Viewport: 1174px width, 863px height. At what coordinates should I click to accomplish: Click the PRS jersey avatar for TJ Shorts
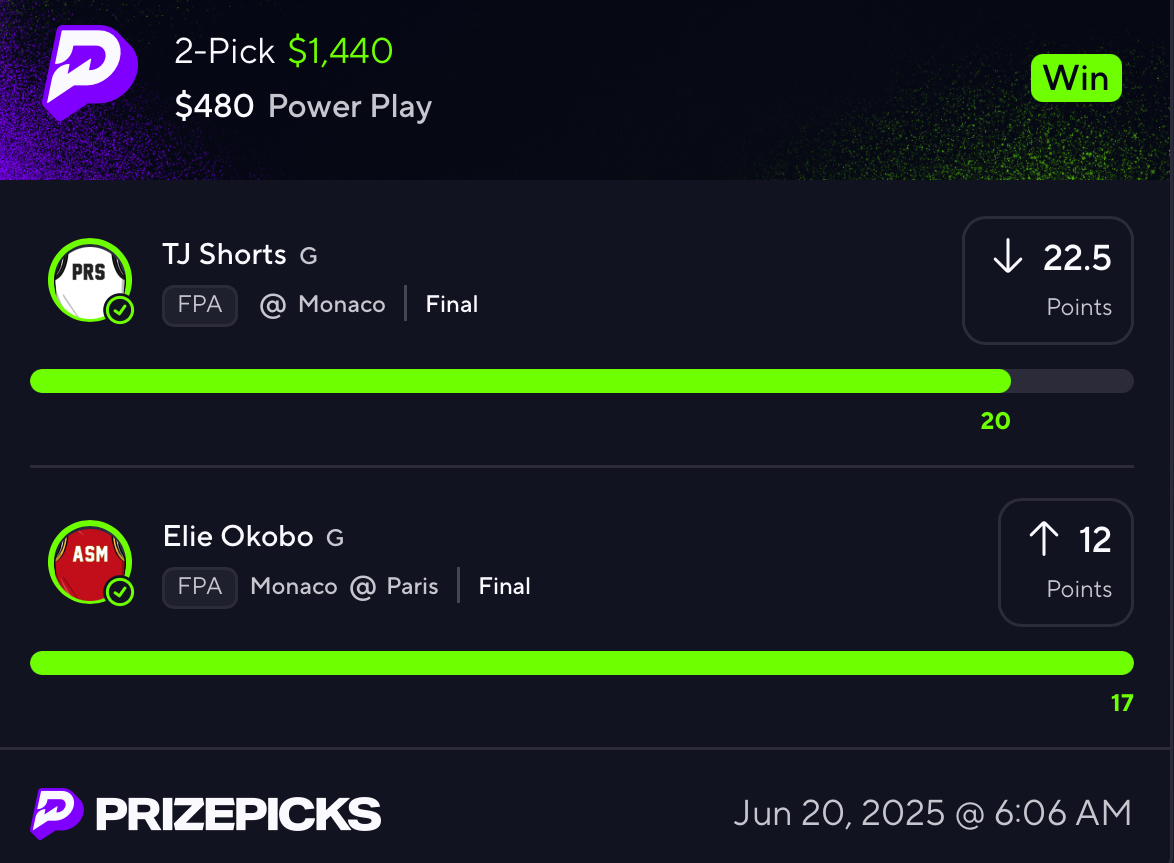[90, 280]
